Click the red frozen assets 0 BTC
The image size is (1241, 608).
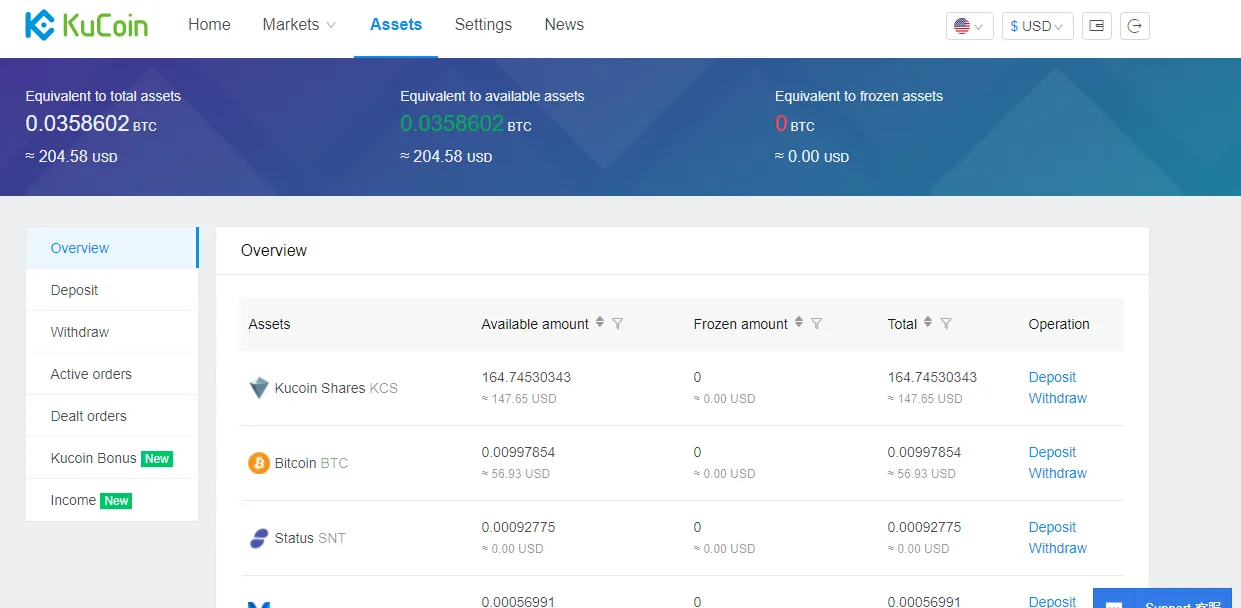coord(795,124)
